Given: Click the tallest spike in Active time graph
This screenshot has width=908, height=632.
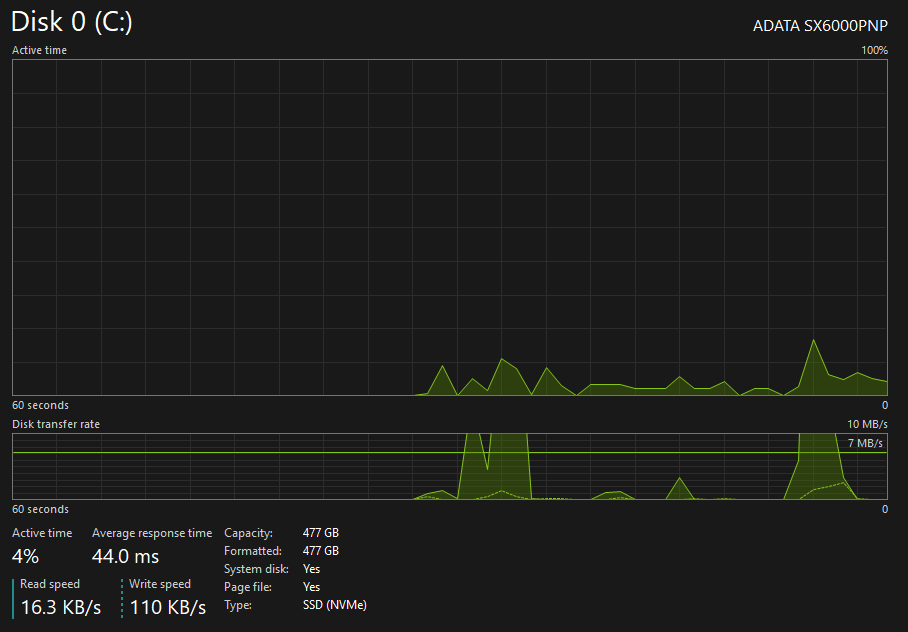Looking at the screenshot, I should coord(814,341).
